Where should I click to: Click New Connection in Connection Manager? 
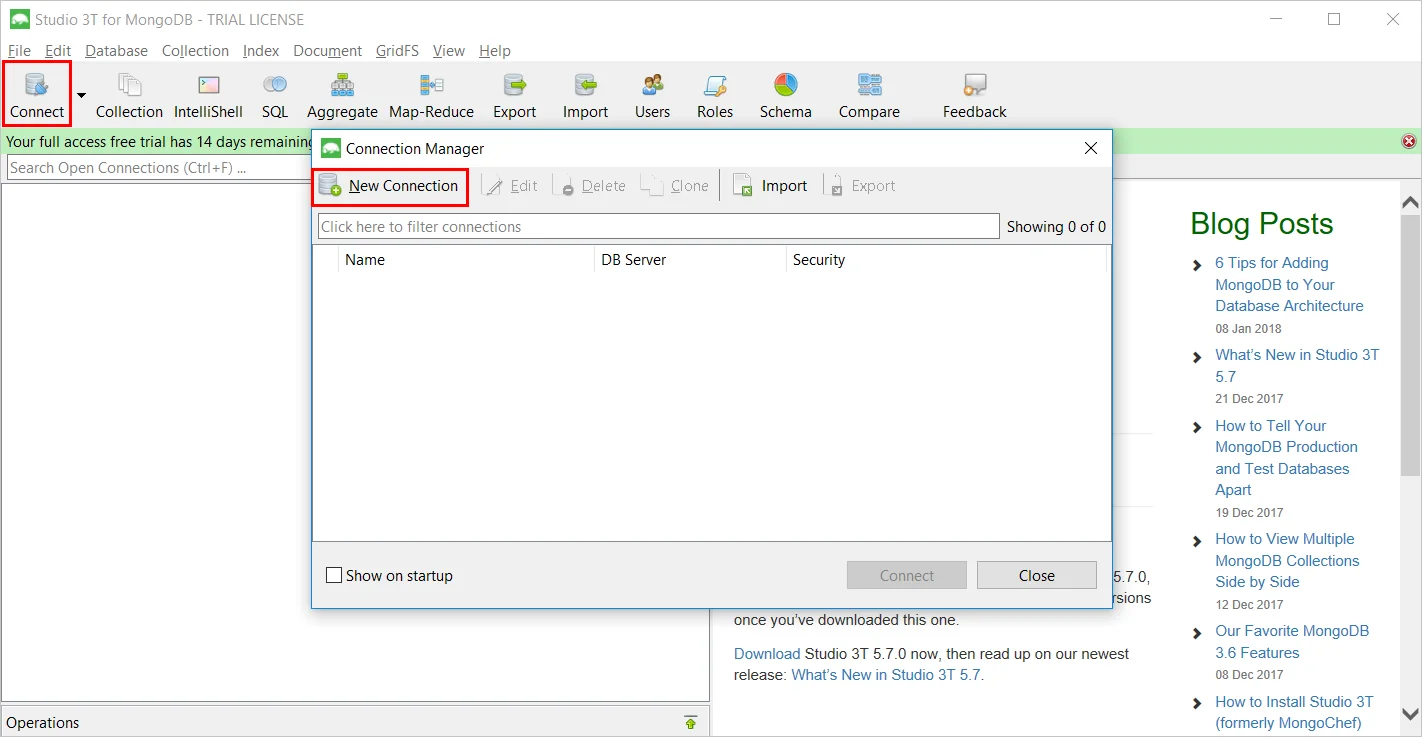pos(390,186)
